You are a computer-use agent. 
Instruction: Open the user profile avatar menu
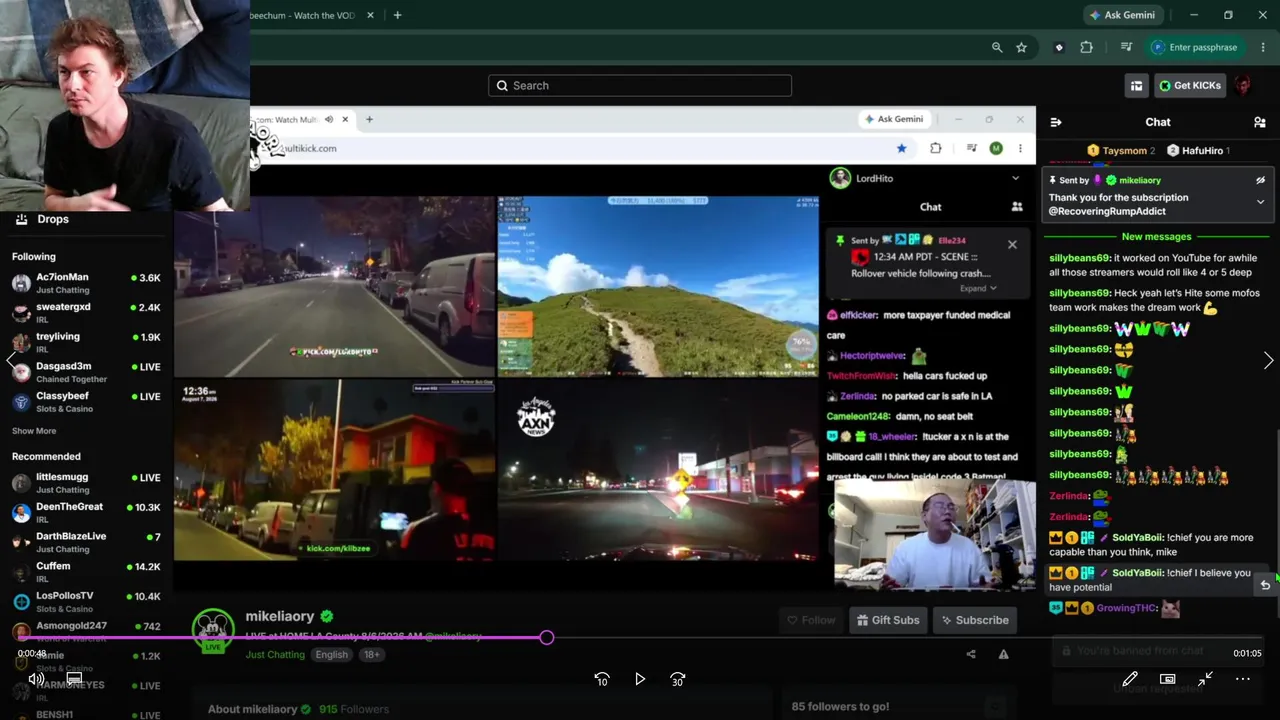1243,86
